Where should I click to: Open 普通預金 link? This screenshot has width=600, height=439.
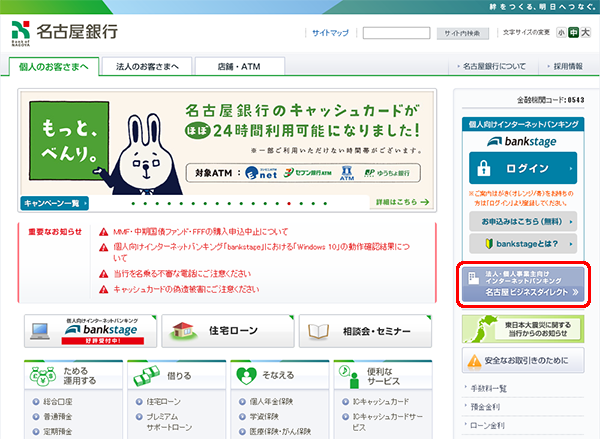[x=57, y=416]
